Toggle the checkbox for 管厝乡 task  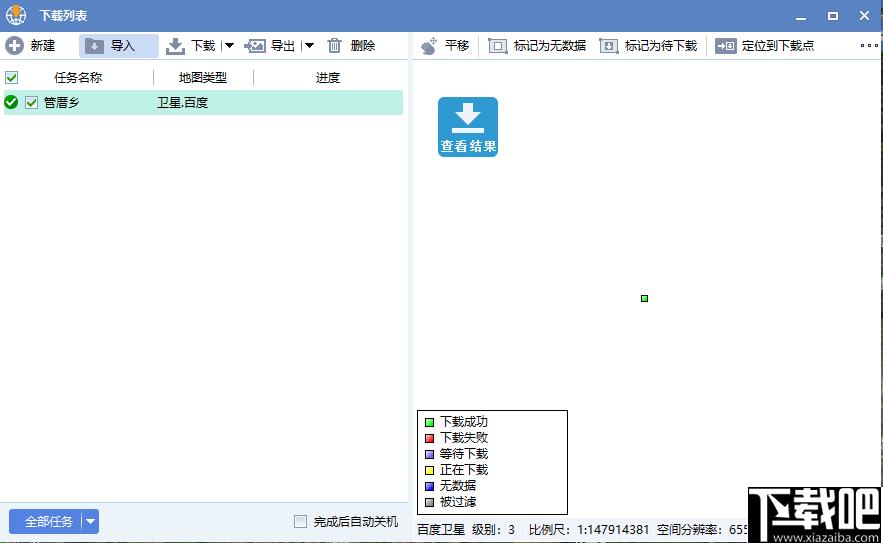pyautogui.click(x=32, y=103)
